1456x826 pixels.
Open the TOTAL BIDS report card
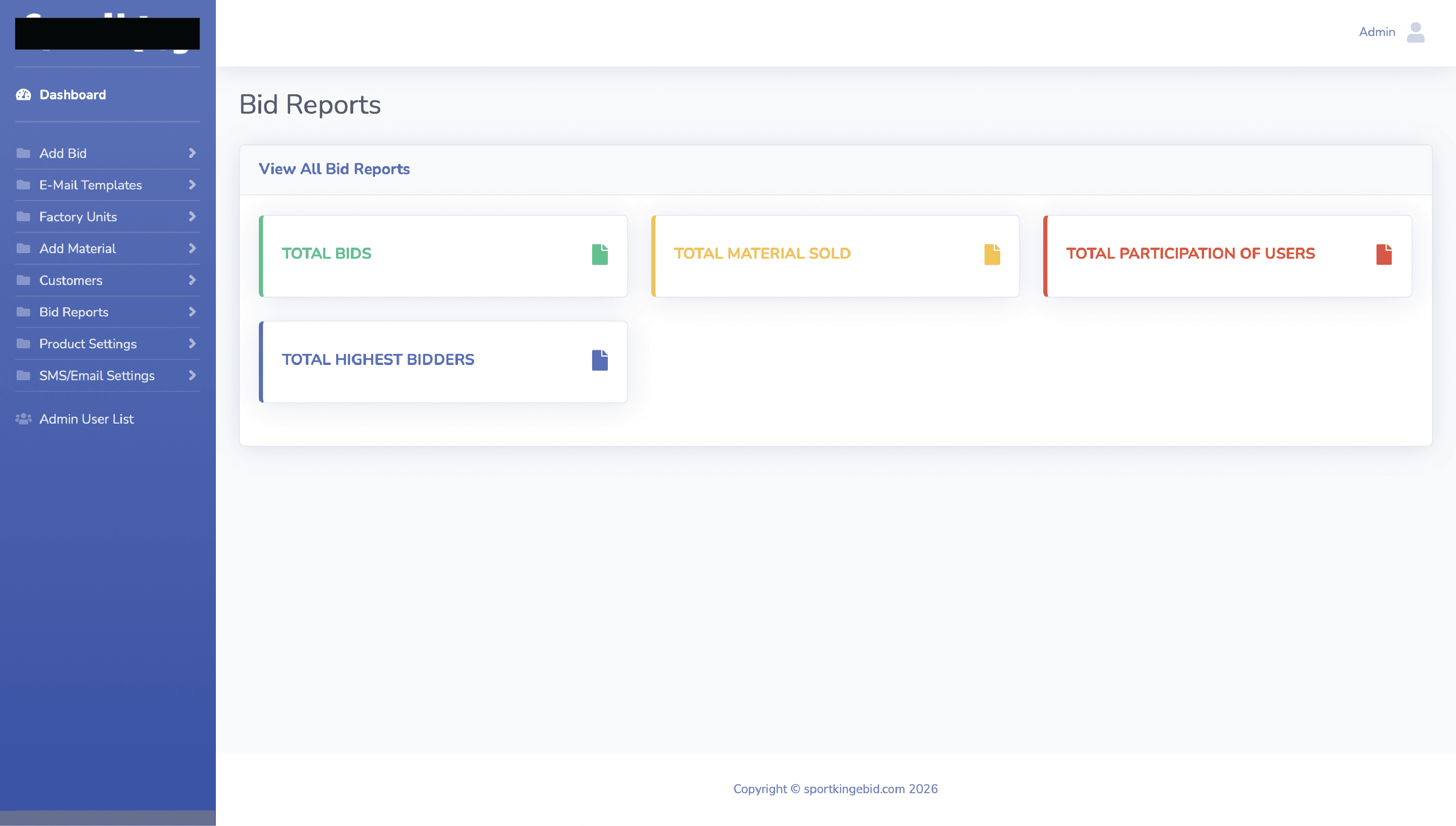(x=326, y=254)
